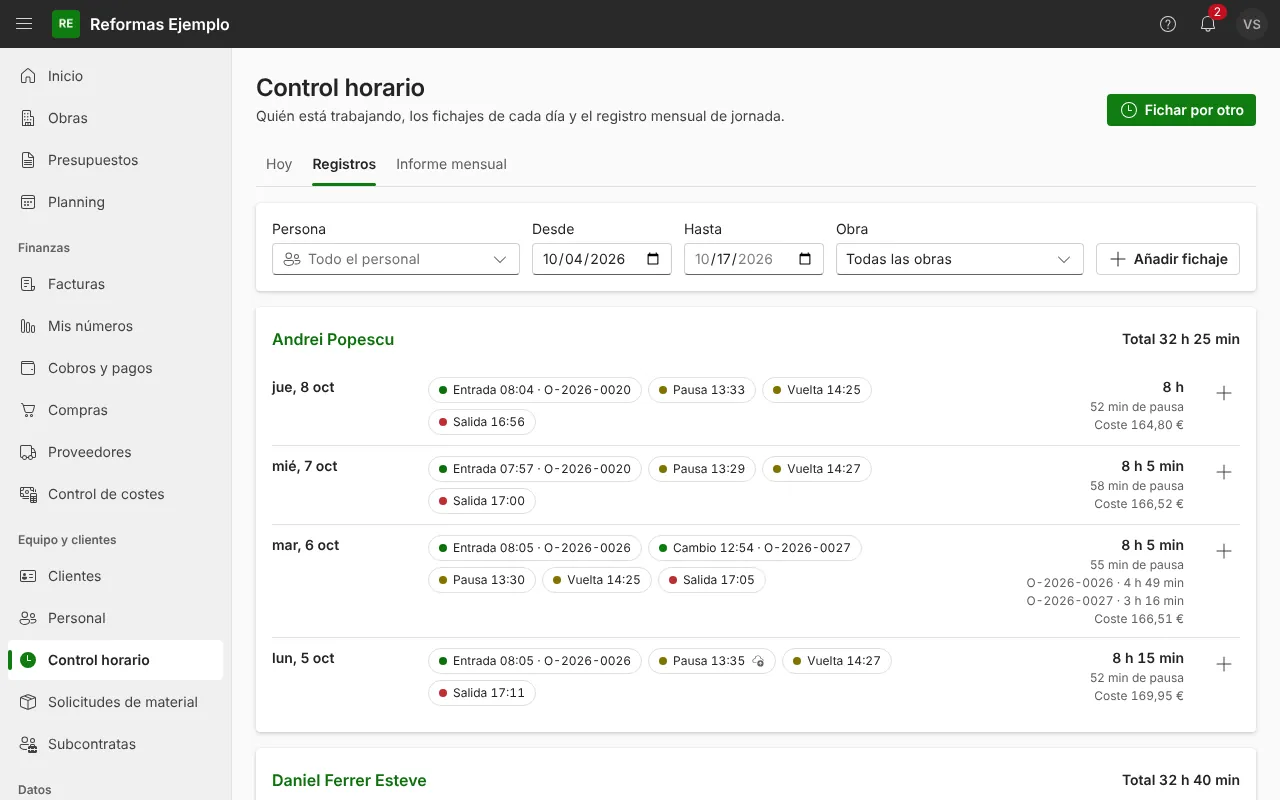
Task: Click the Hasta date input field
Action: pyautogui.click(x=754, y=259)
